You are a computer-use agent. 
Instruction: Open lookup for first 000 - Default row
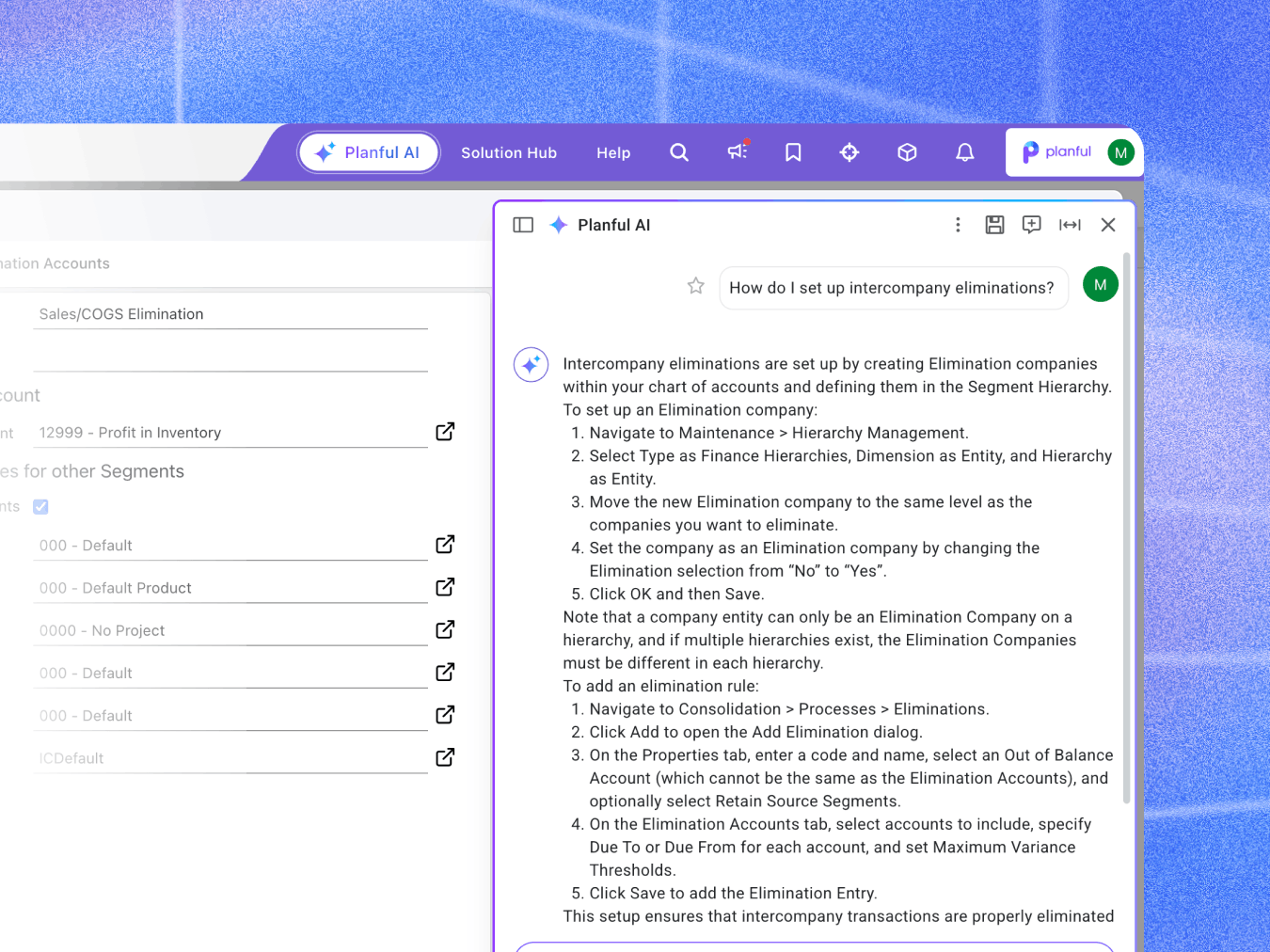(x=446, y=545)
